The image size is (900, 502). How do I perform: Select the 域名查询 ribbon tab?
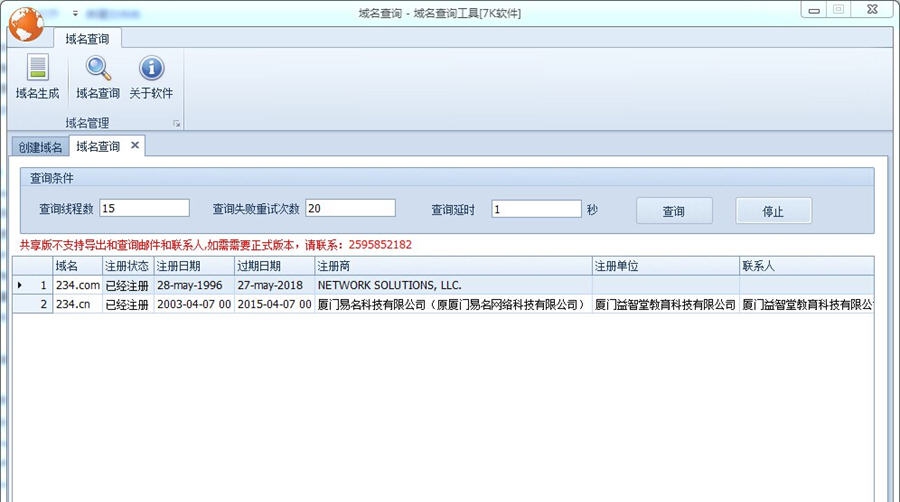[87, 39]
